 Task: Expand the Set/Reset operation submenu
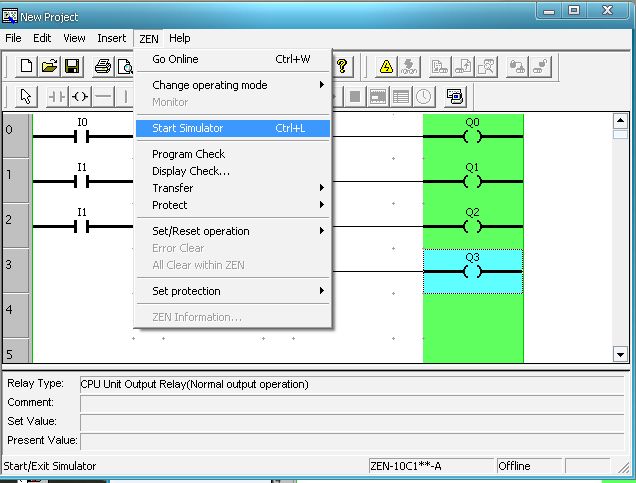click(x=233, y=231)
